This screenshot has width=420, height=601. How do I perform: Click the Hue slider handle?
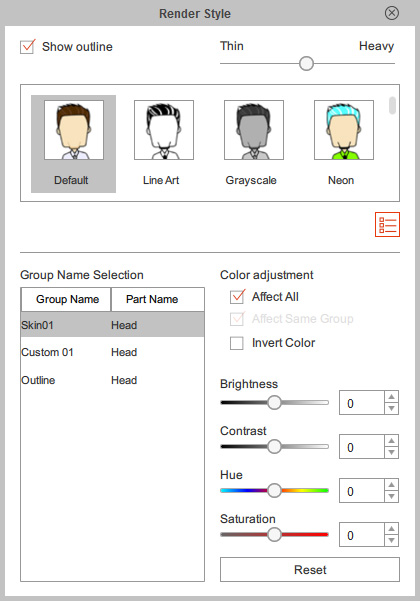[x=274, y=491]
